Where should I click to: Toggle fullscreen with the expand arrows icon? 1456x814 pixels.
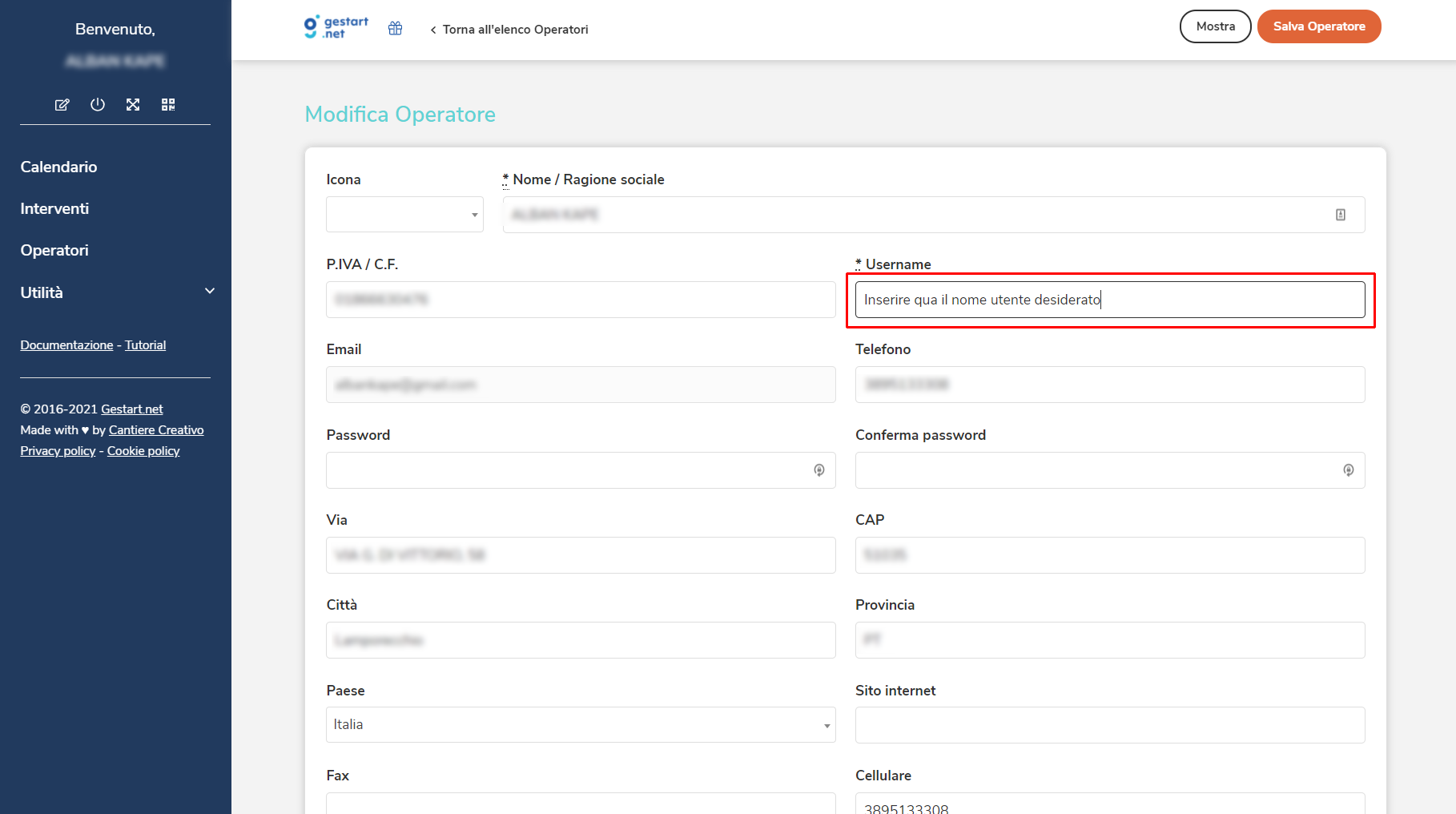point(133,105)
